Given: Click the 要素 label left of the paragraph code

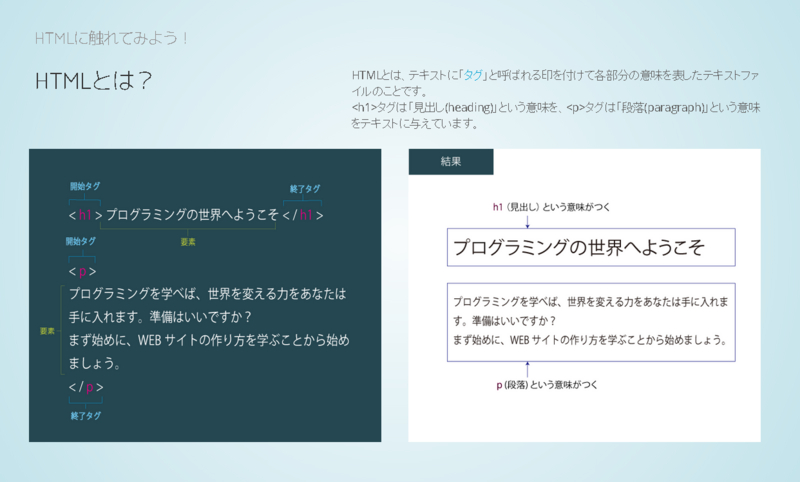Looking at the screenshot, I should (47, 331).
